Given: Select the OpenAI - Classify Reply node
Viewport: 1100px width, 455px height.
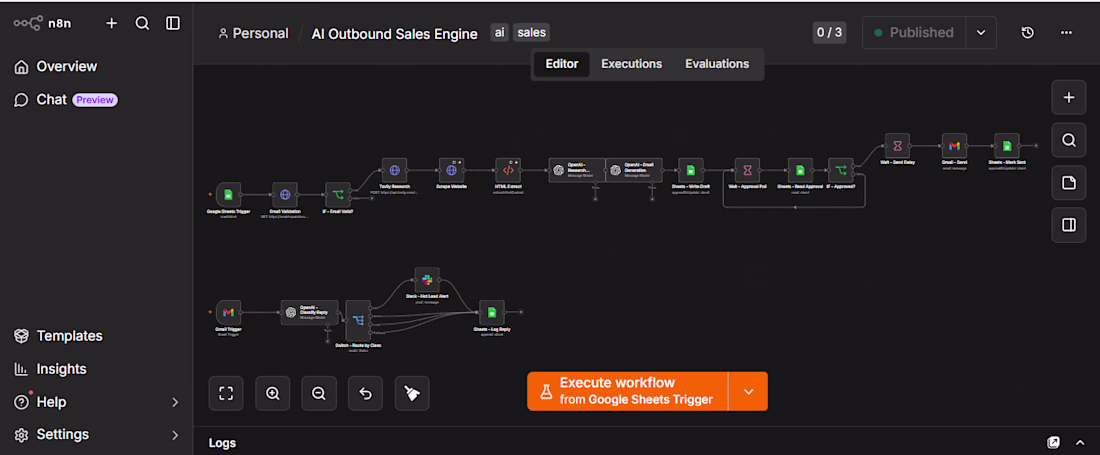Looking at the screenshot, I should 309,313.
